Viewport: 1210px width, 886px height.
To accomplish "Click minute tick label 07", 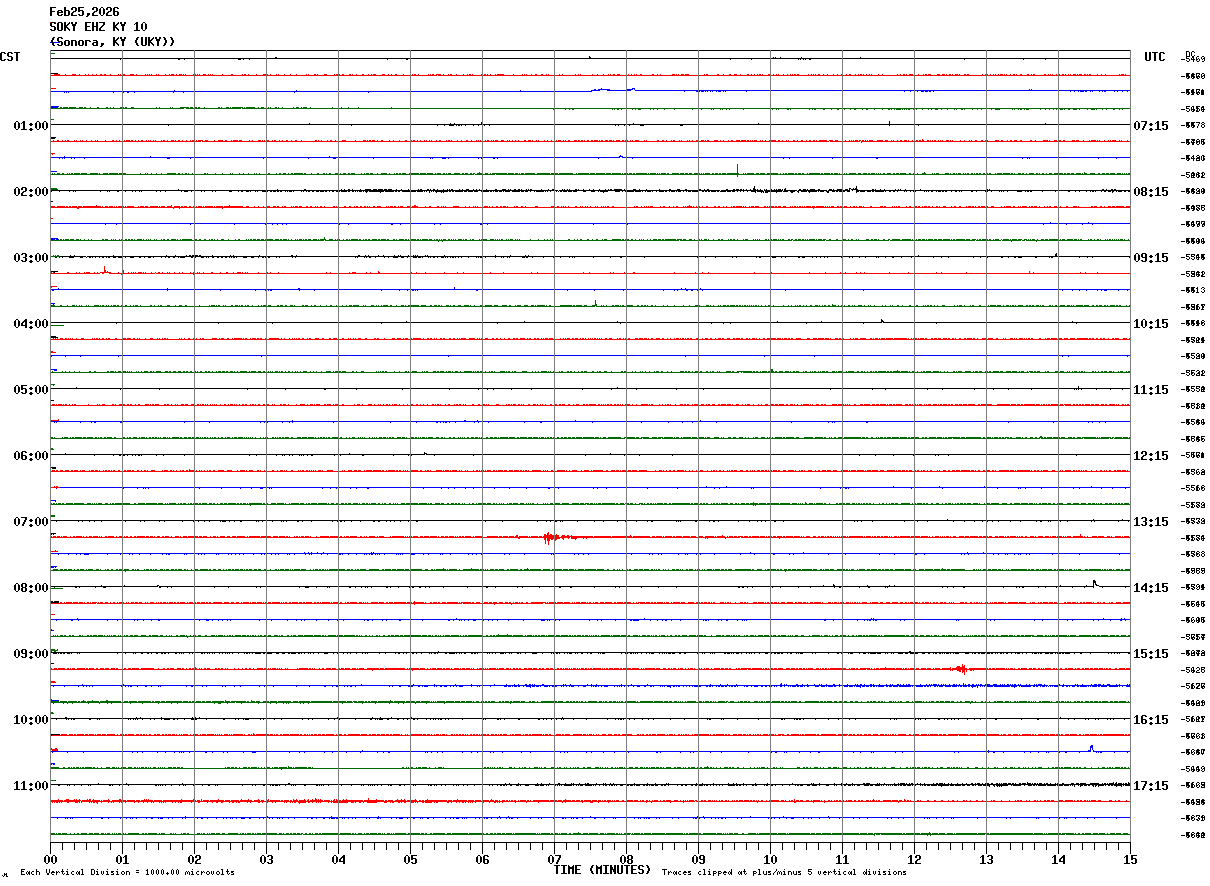I will click(554, 859).
